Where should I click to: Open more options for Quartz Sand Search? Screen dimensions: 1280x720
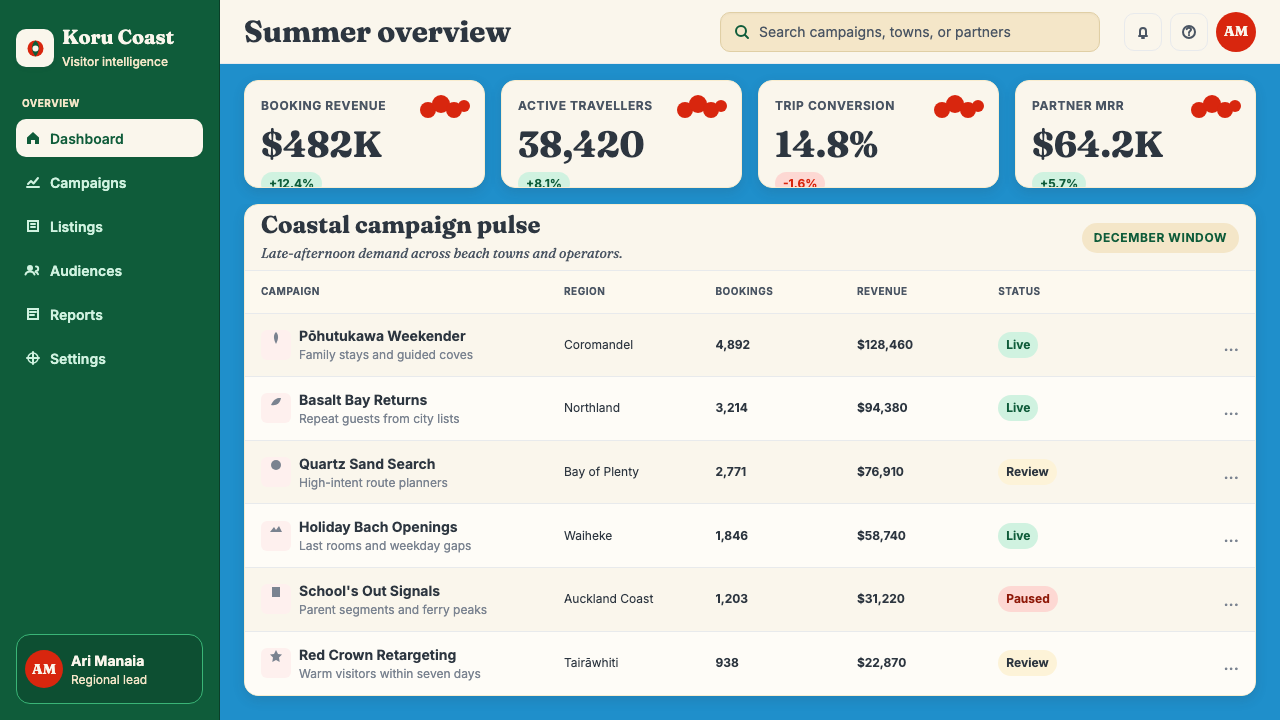[x=1231, y=477]
